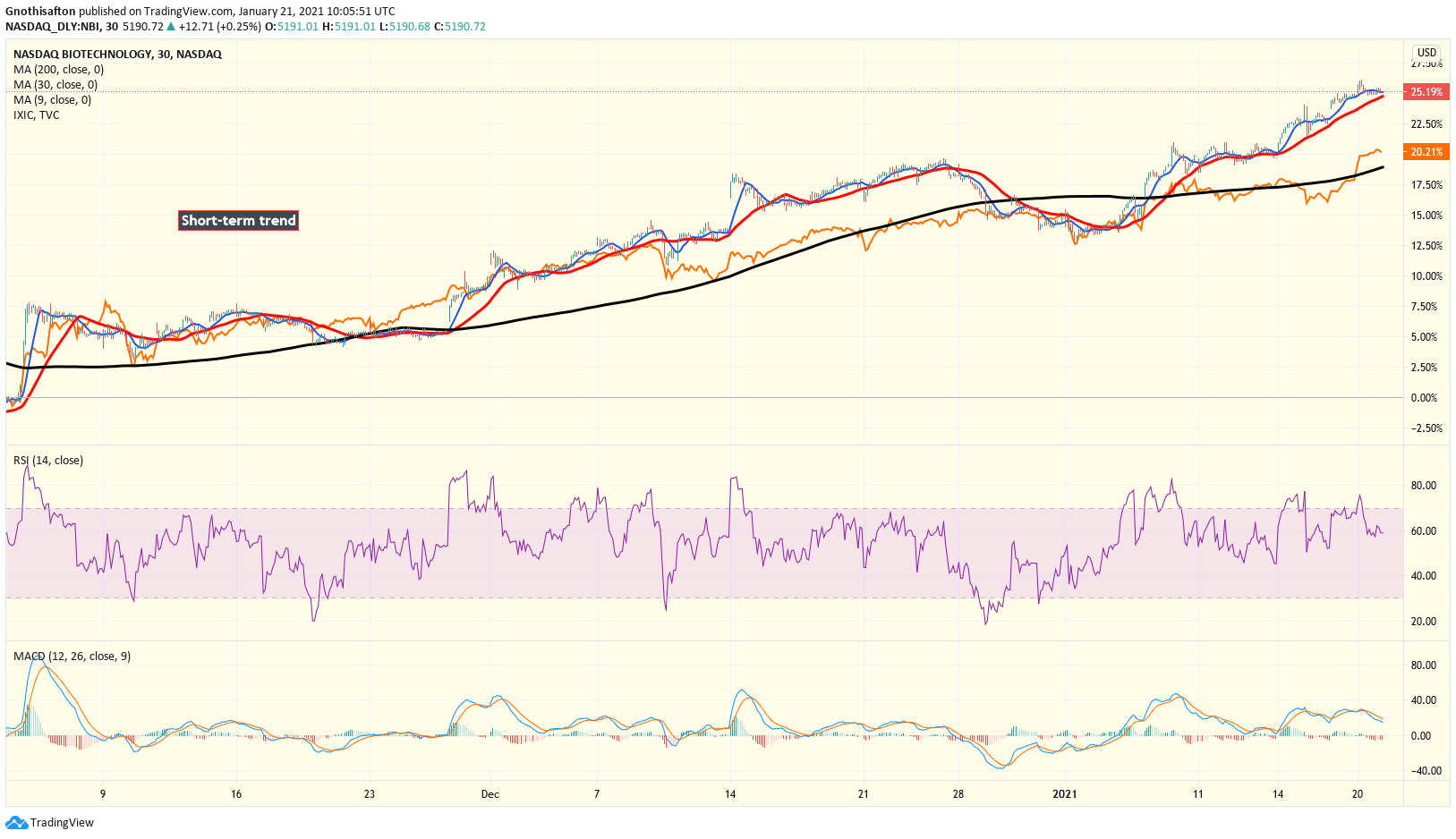Click the −40.00 level on MACD axis
Image resolution: width=1456 pixels, height=839 pixels.
click(1426, 771)
